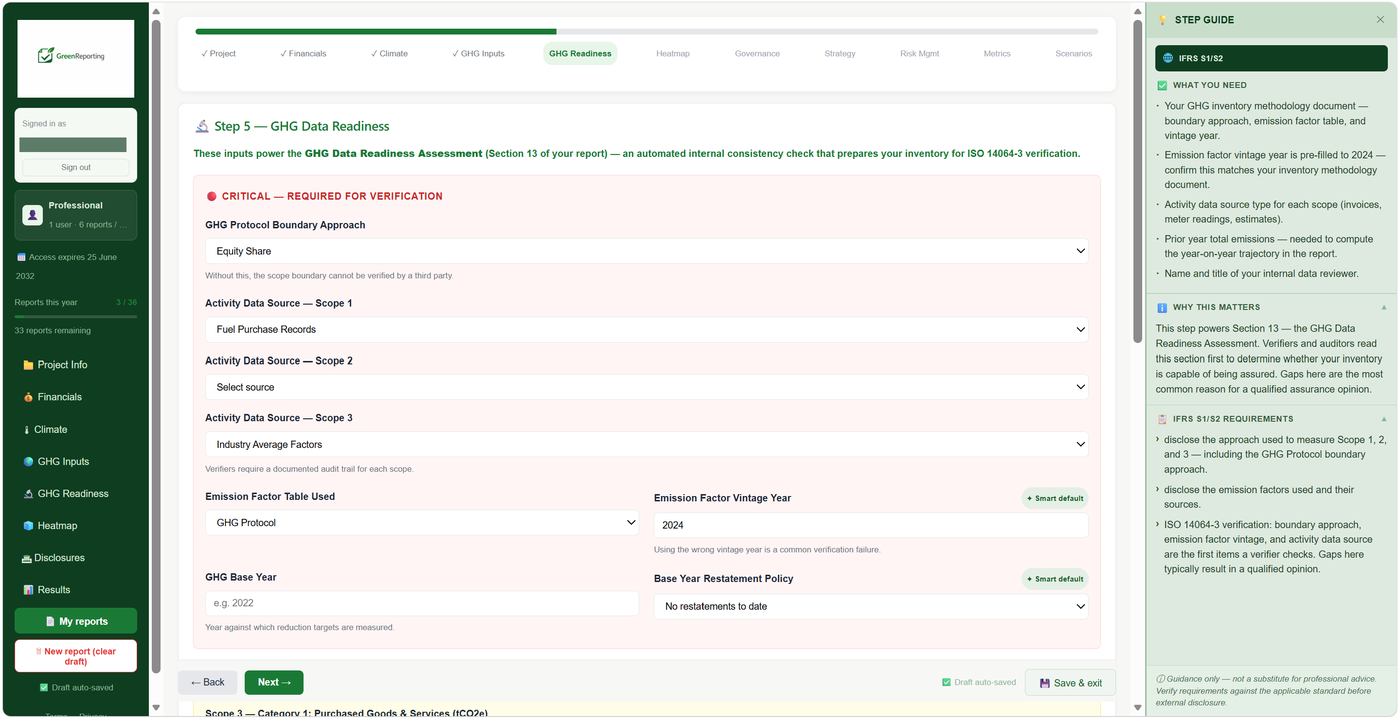The height and width of the screenshot is (720, 1400).
Task: Close the Step Guide panel
Action: point(1382,20)
